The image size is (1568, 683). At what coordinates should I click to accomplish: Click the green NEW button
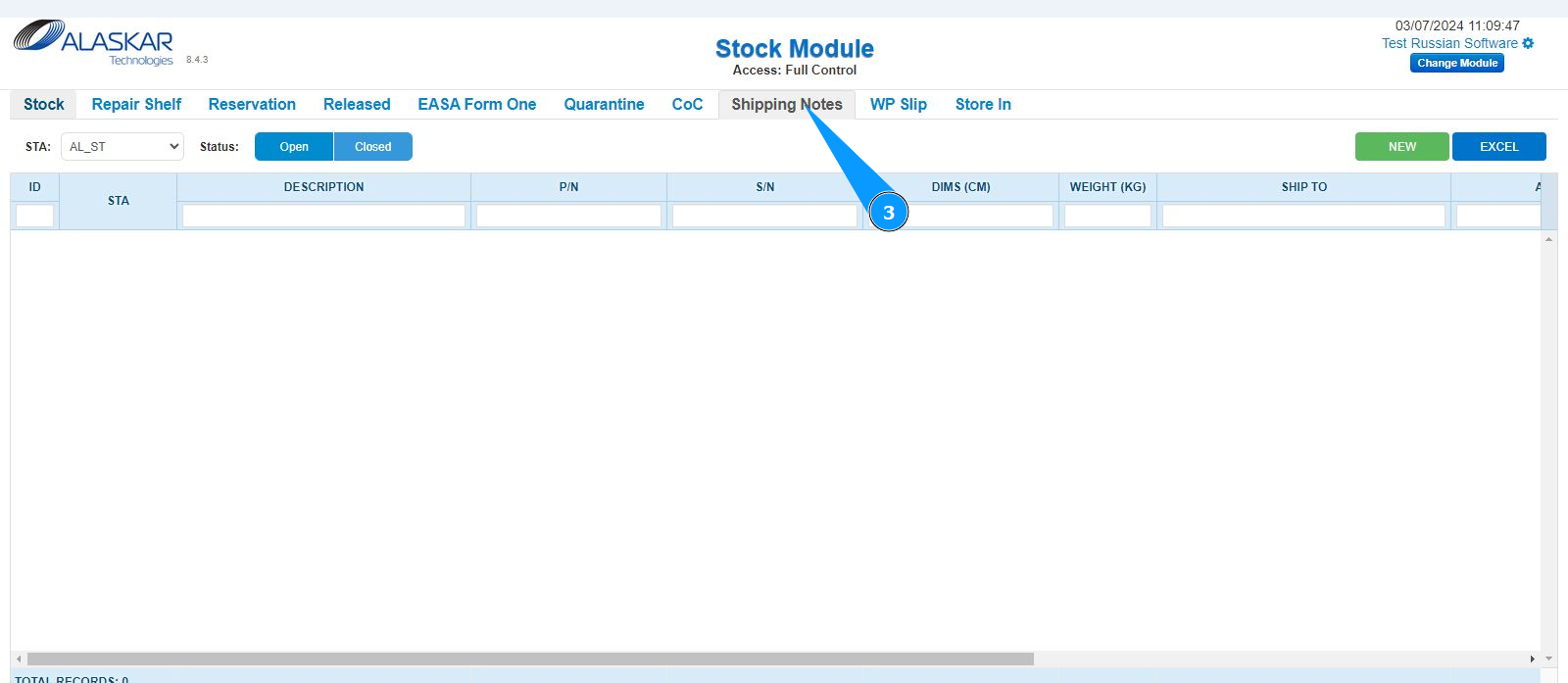point(1401,147)
